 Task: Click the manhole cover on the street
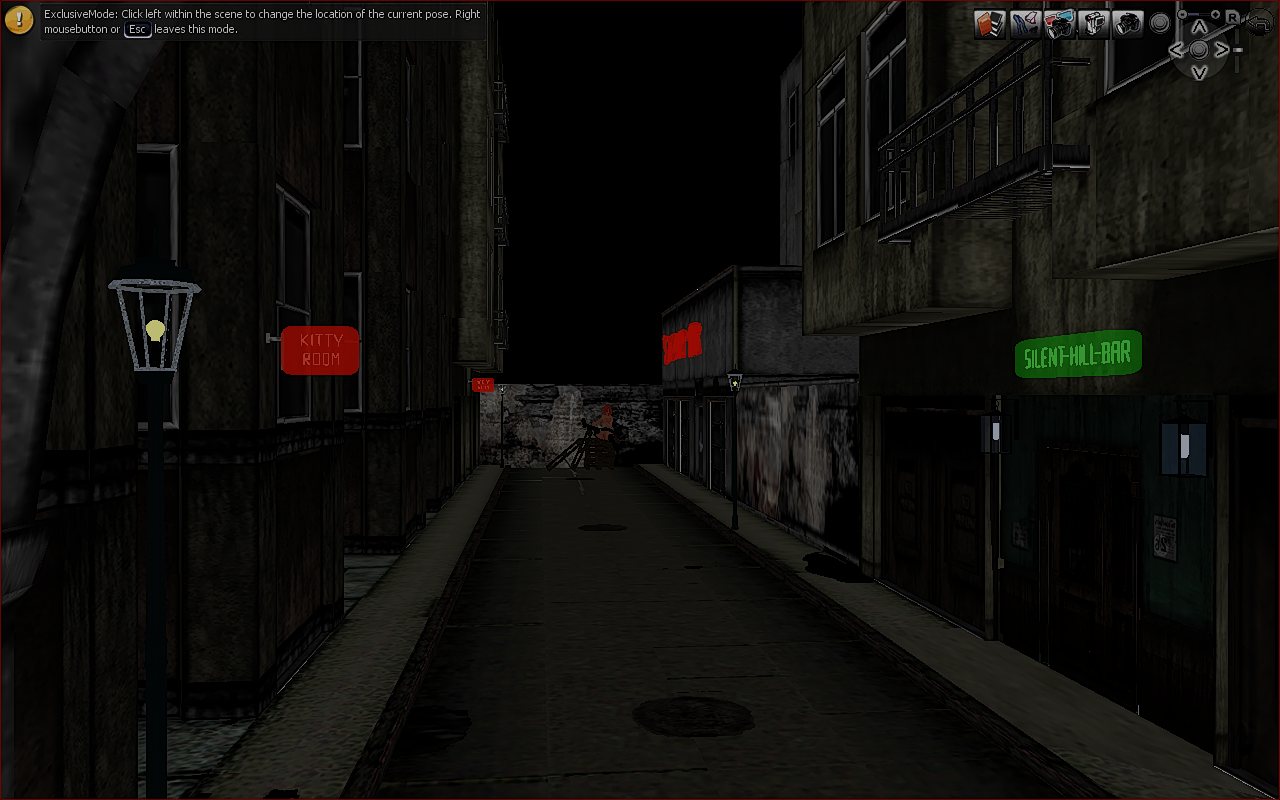click(693, 716)
